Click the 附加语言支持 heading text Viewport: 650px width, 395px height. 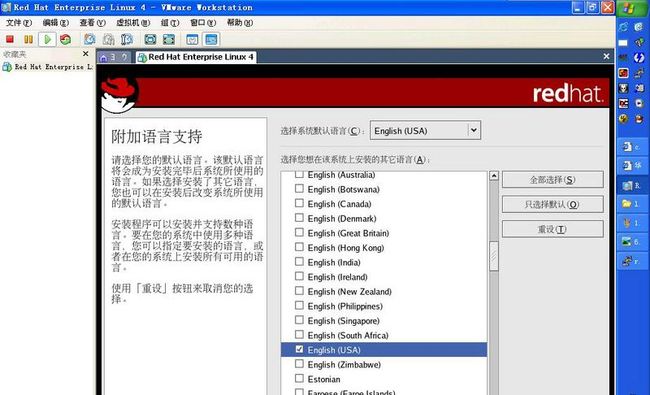click(157, 136)
